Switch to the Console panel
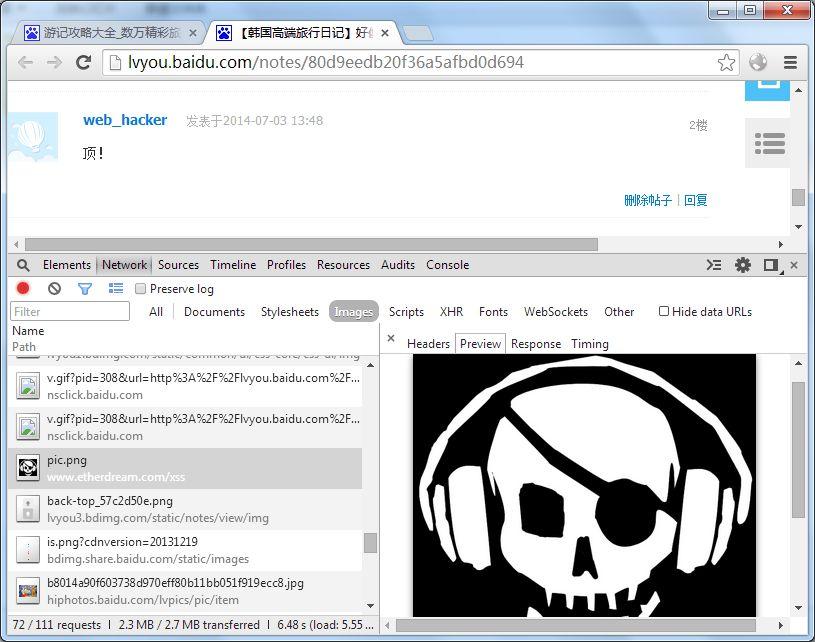Screen dimensions: 815x642 (x=447, y=265)
